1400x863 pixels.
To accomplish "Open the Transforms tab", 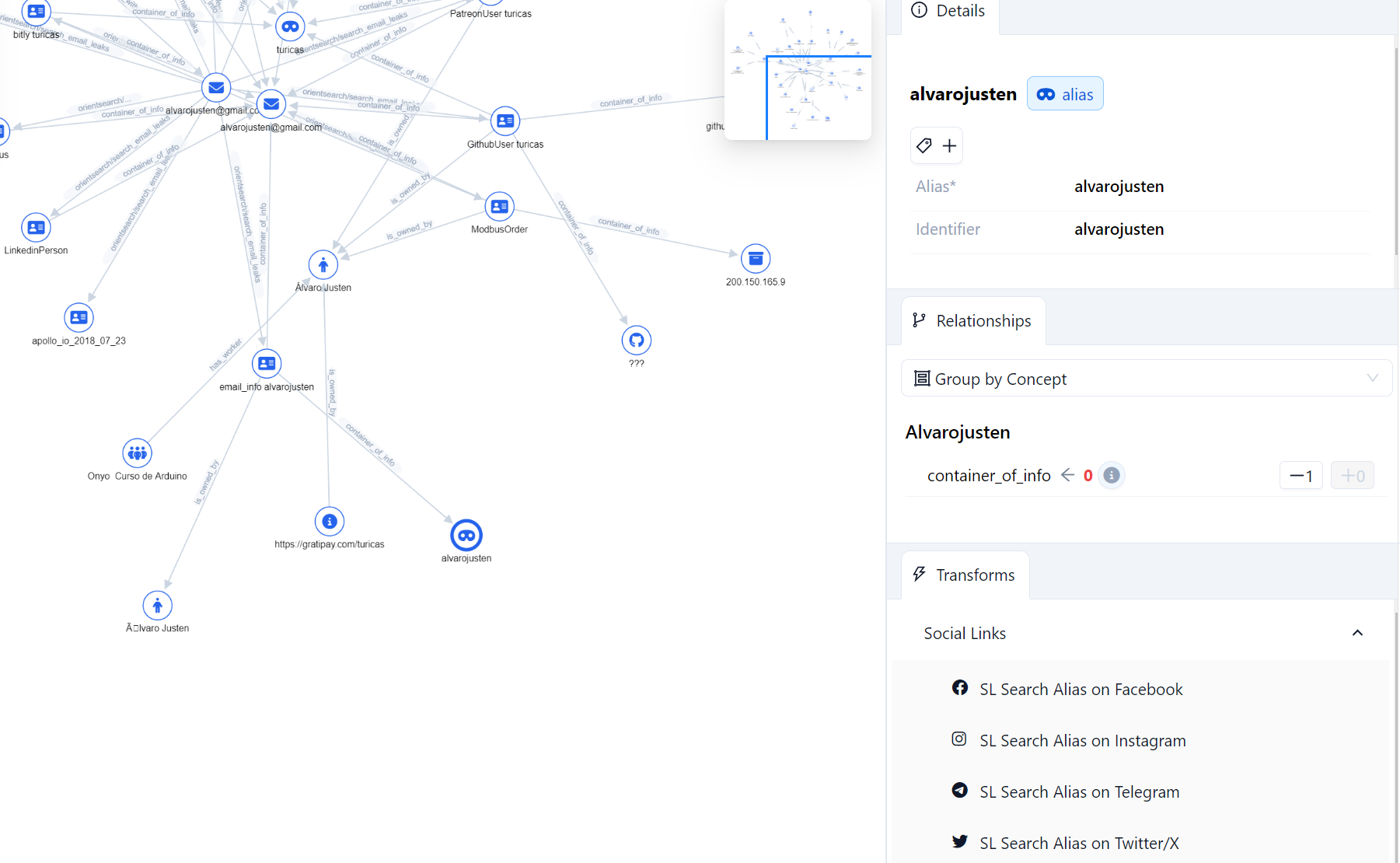I will (x=965, y=575).
